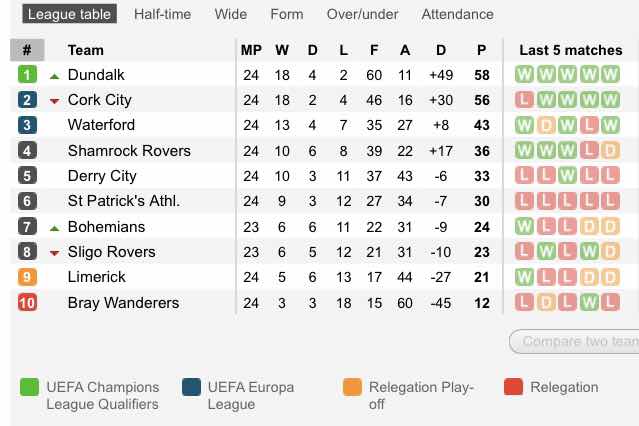The height and width of the screenshot is (426, 639).
Task: Open the Shamrock Rovers team link
Action: point(129,151)
